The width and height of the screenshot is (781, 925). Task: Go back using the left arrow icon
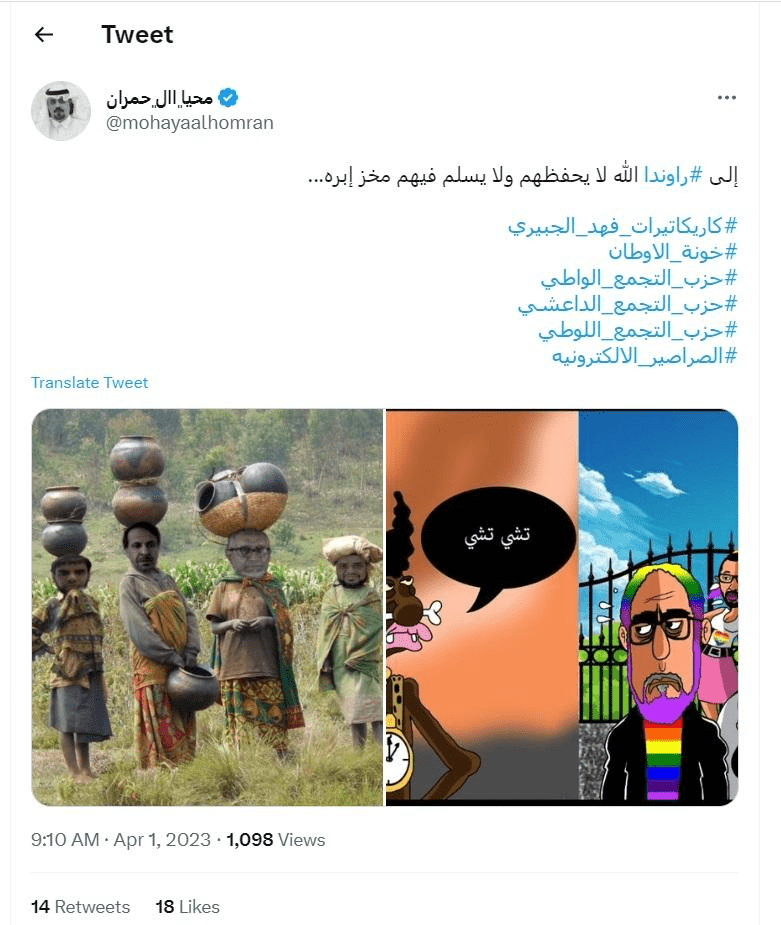pyautogui.click(x=44, y=35)
